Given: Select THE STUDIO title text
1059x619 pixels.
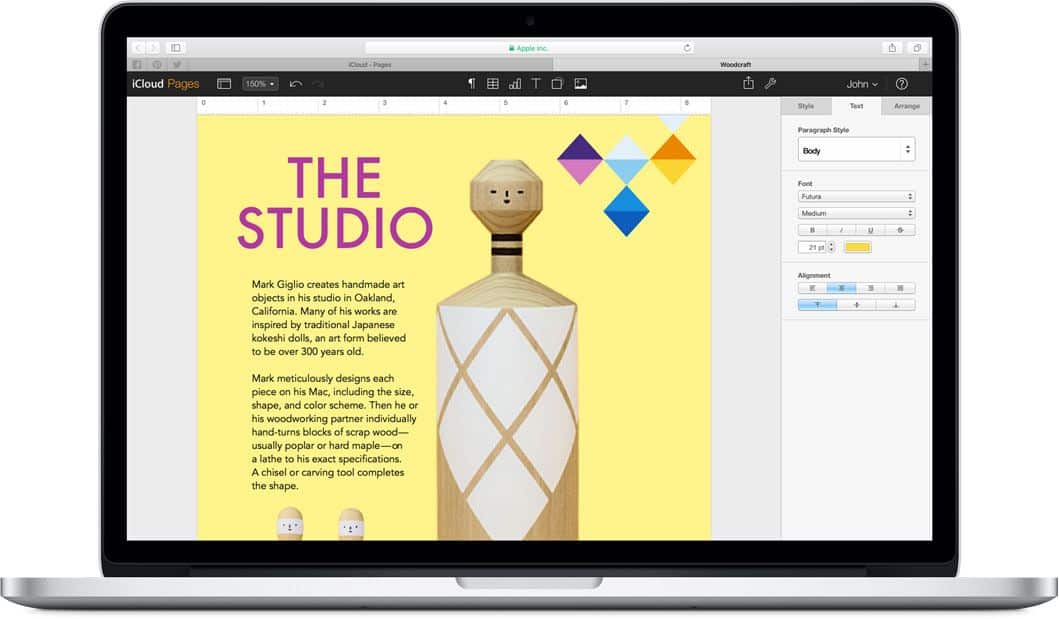Looking at the screenshot, I should click(x=335, y=203).
